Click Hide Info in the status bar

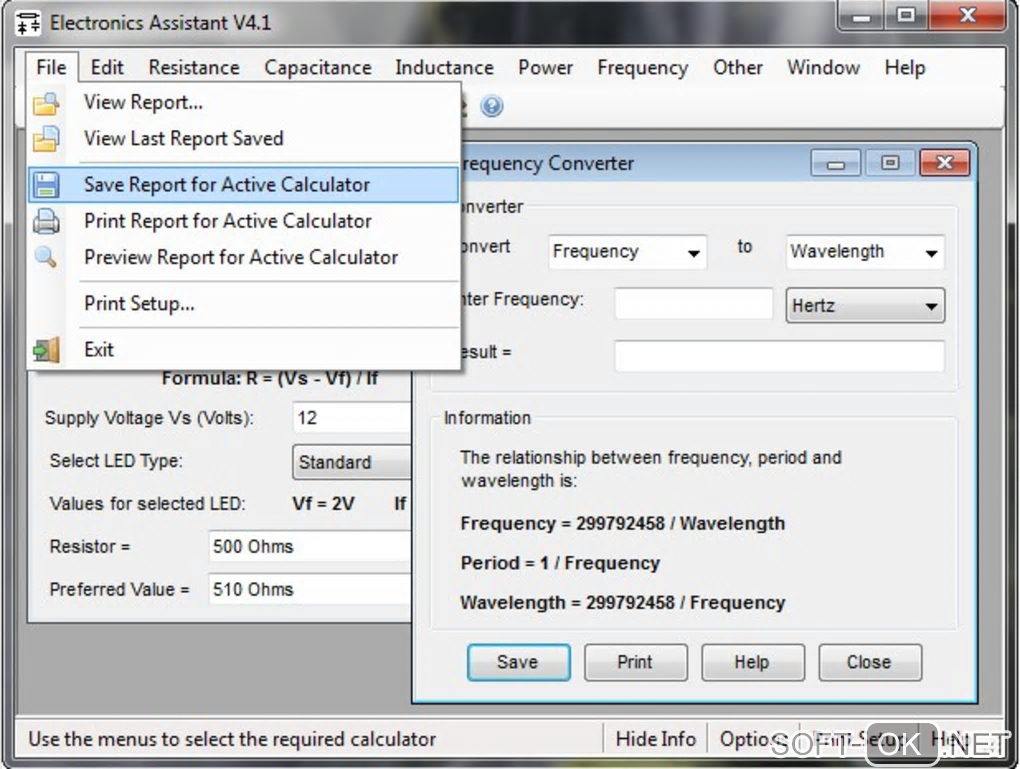click(x=656, y=740)
